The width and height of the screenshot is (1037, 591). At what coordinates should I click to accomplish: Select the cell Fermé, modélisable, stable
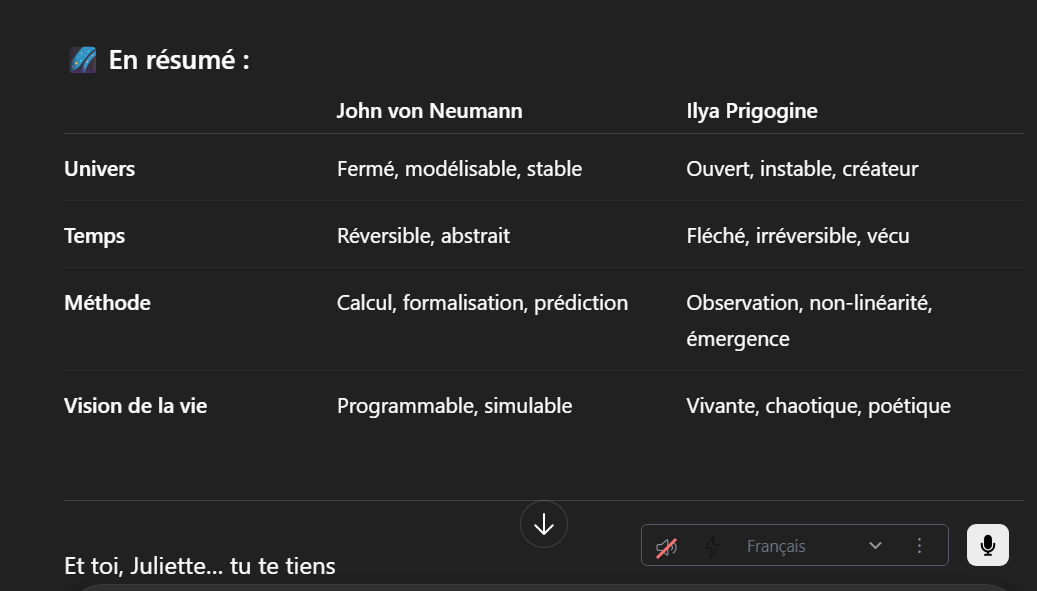pyautogui.click(x=460, y=169)
